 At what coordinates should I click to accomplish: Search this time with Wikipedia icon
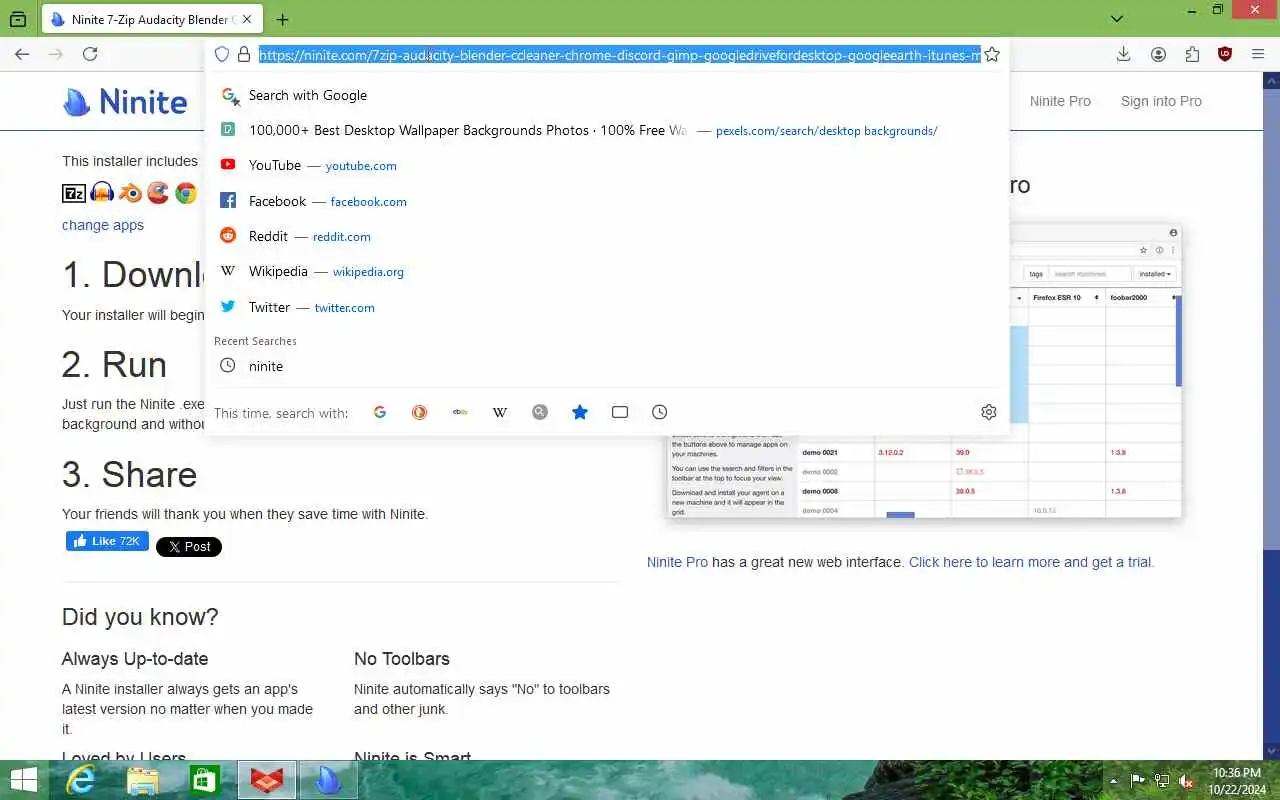pos(500,412)
